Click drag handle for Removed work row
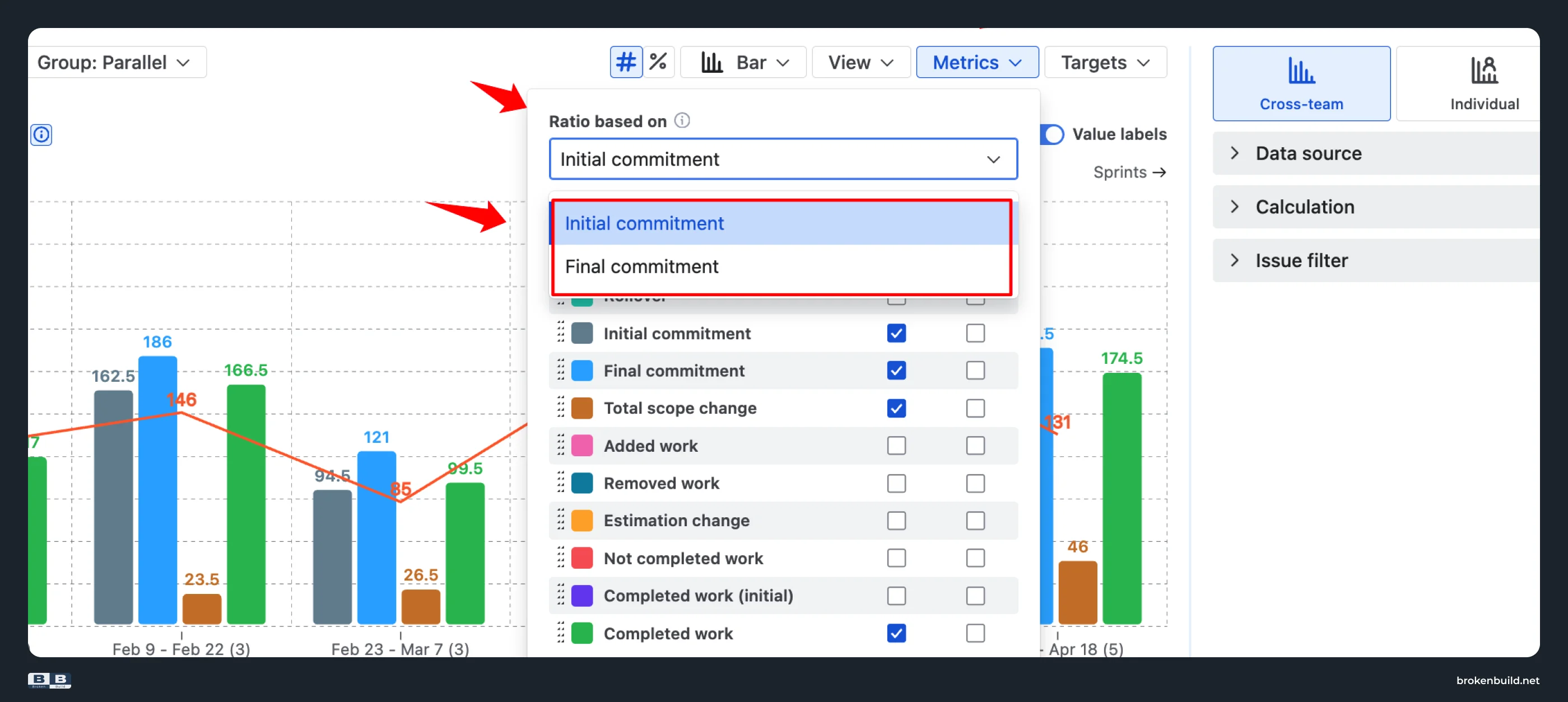Screen dimensions: 1568x702 tap(561, 483)
